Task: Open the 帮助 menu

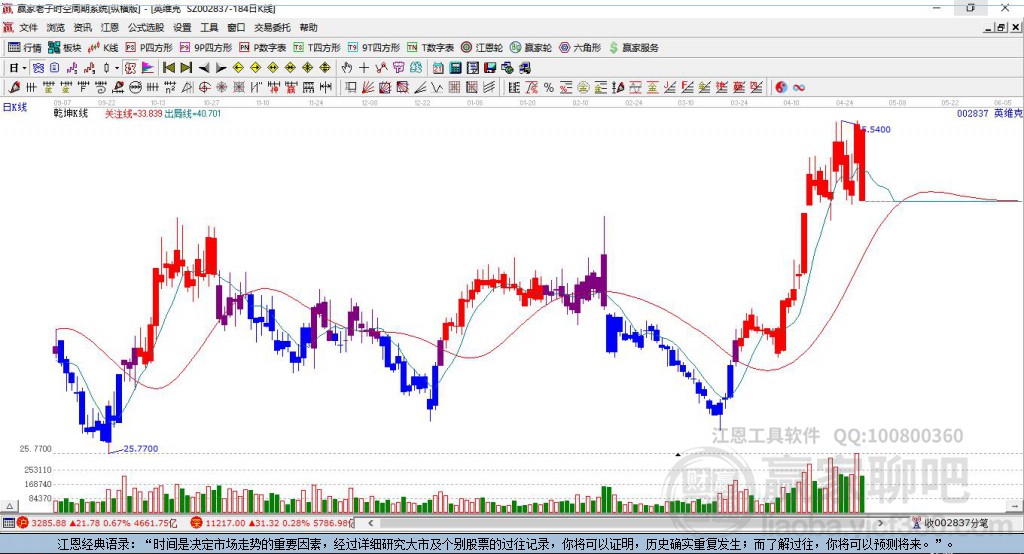Action: (x=308, y=27)
